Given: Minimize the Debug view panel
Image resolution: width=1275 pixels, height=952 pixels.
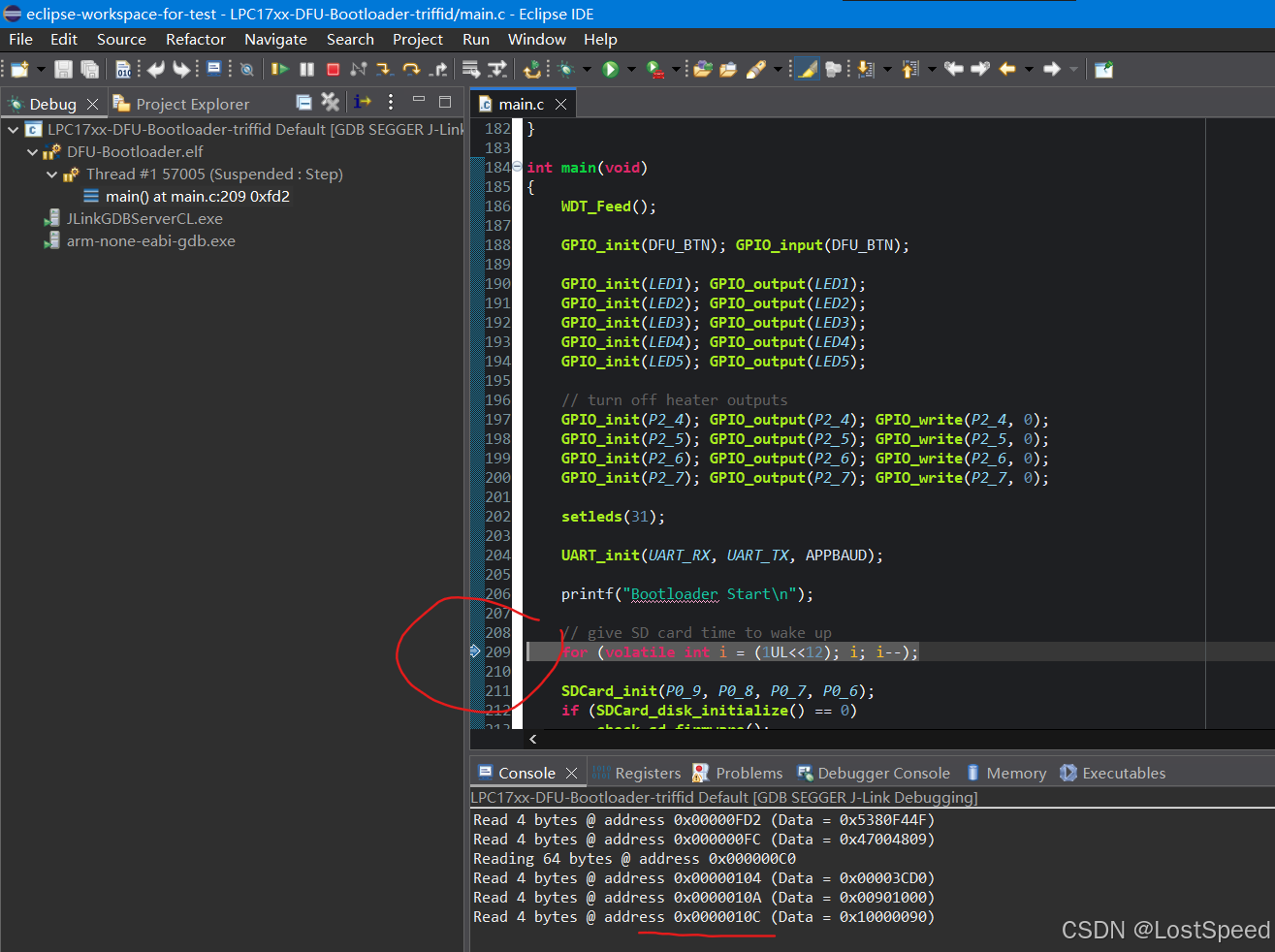Looking at the screenshot, I should (x=419, y=100).
